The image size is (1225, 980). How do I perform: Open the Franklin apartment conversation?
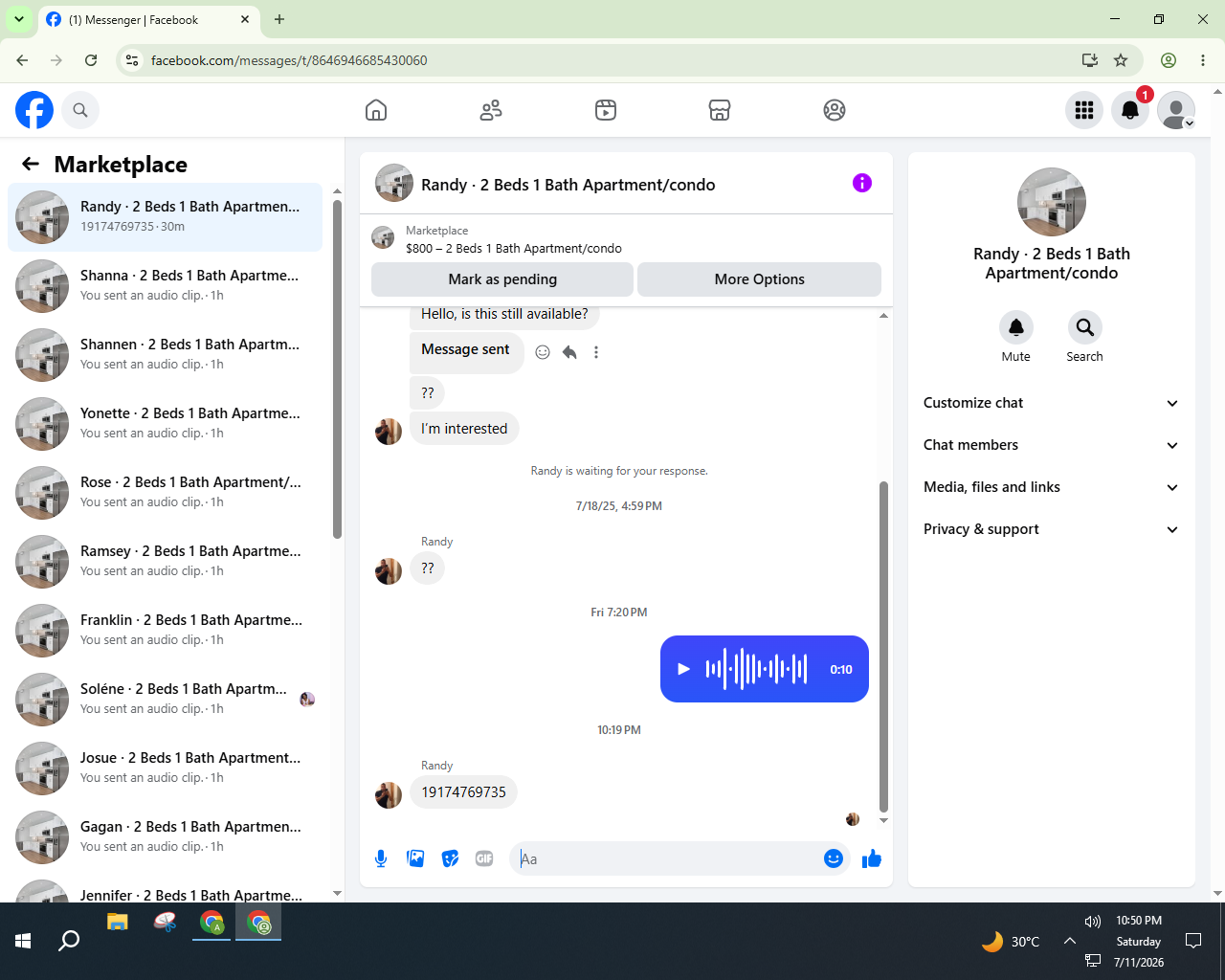(x=166, y=631)
